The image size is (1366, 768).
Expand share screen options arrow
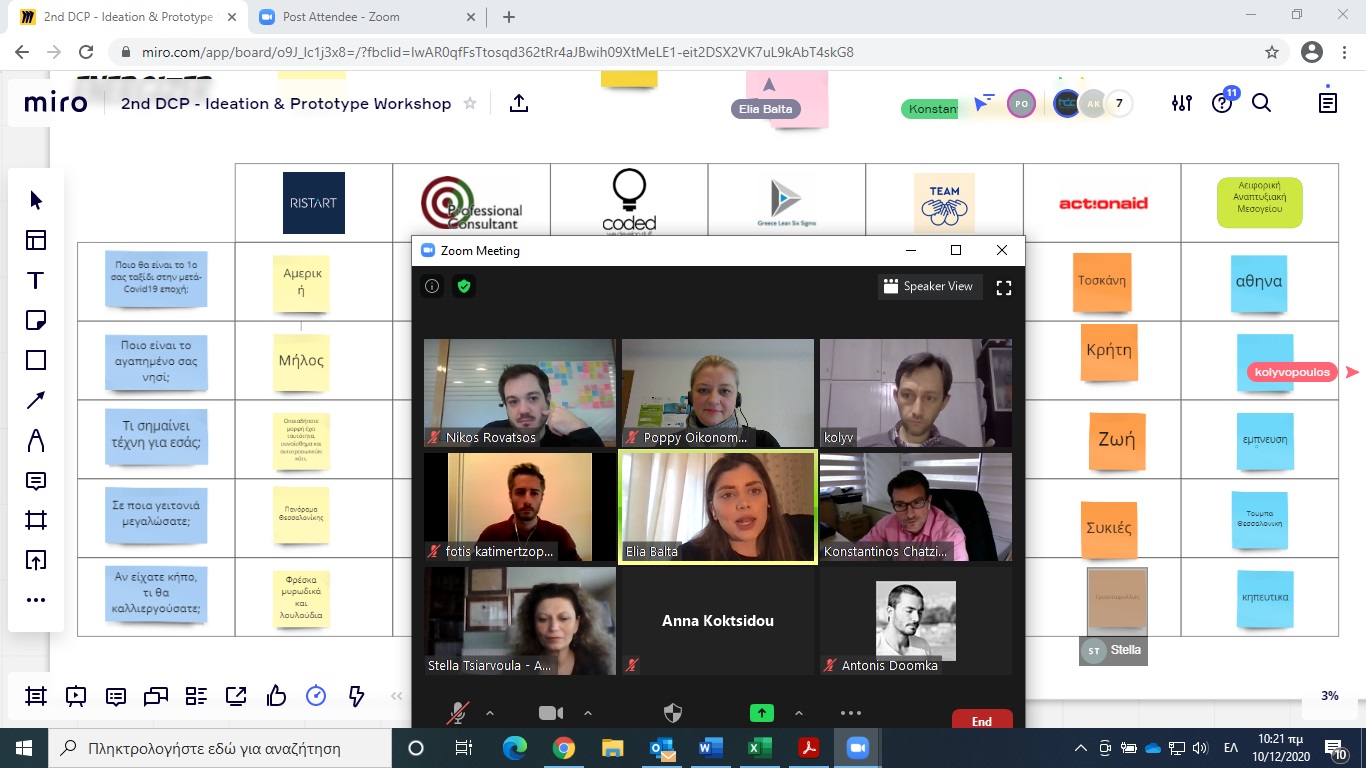tap(798, 713)
